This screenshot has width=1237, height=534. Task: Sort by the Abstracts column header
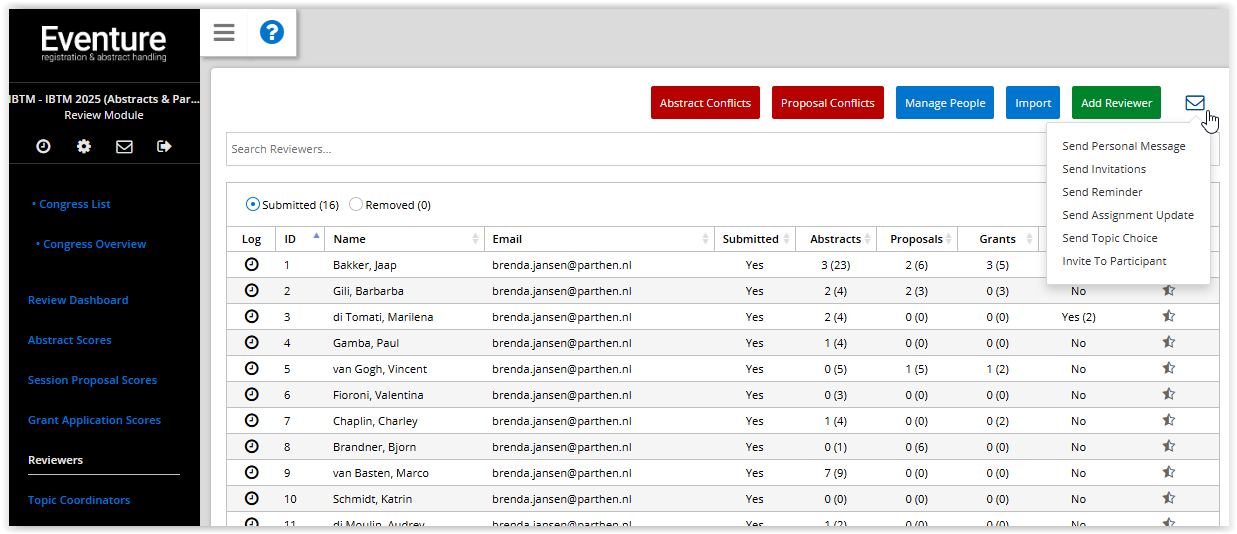pos(835,239)
